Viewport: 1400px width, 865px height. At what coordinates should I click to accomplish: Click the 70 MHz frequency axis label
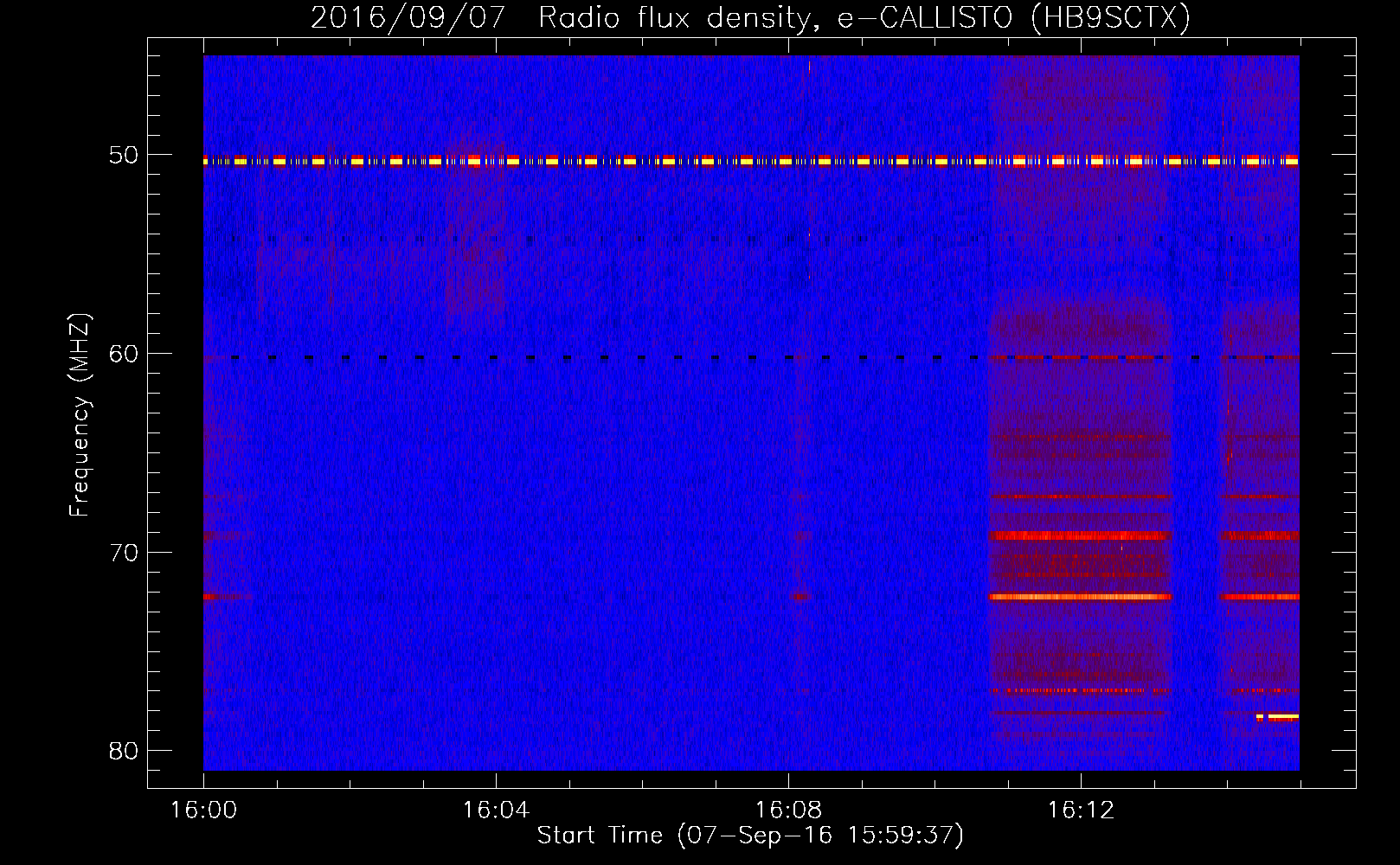click(124, 553)
